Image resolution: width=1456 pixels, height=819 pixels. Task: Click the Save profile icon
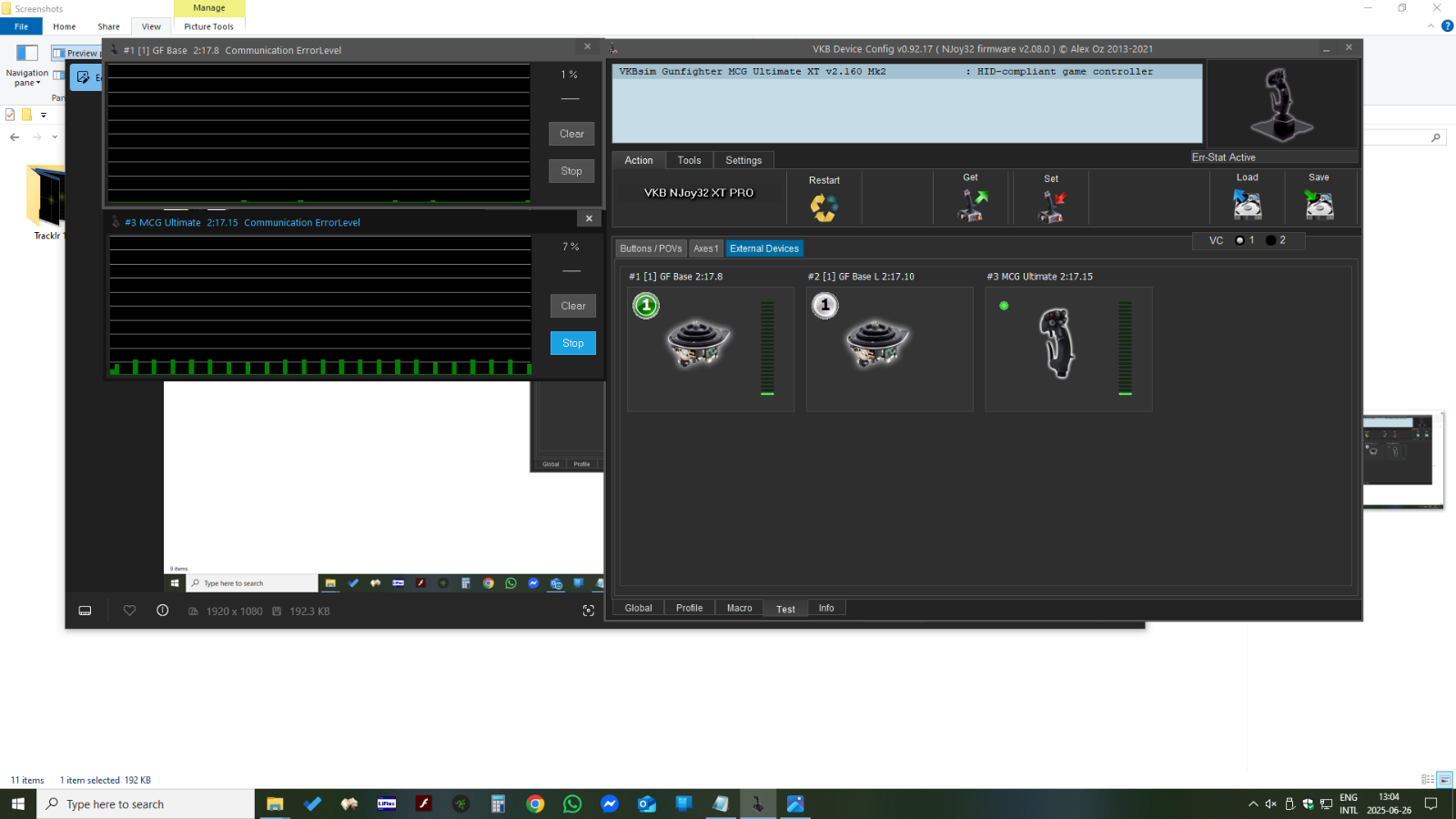pos(1319,205)
